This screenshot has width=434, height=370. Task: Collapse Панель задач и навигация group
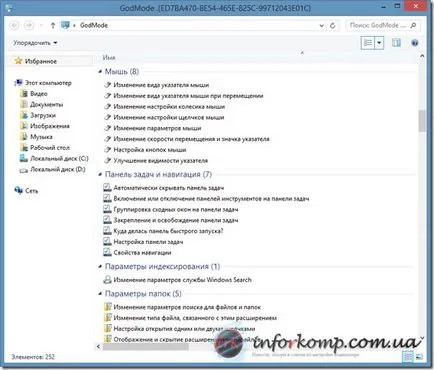(100, 174)
